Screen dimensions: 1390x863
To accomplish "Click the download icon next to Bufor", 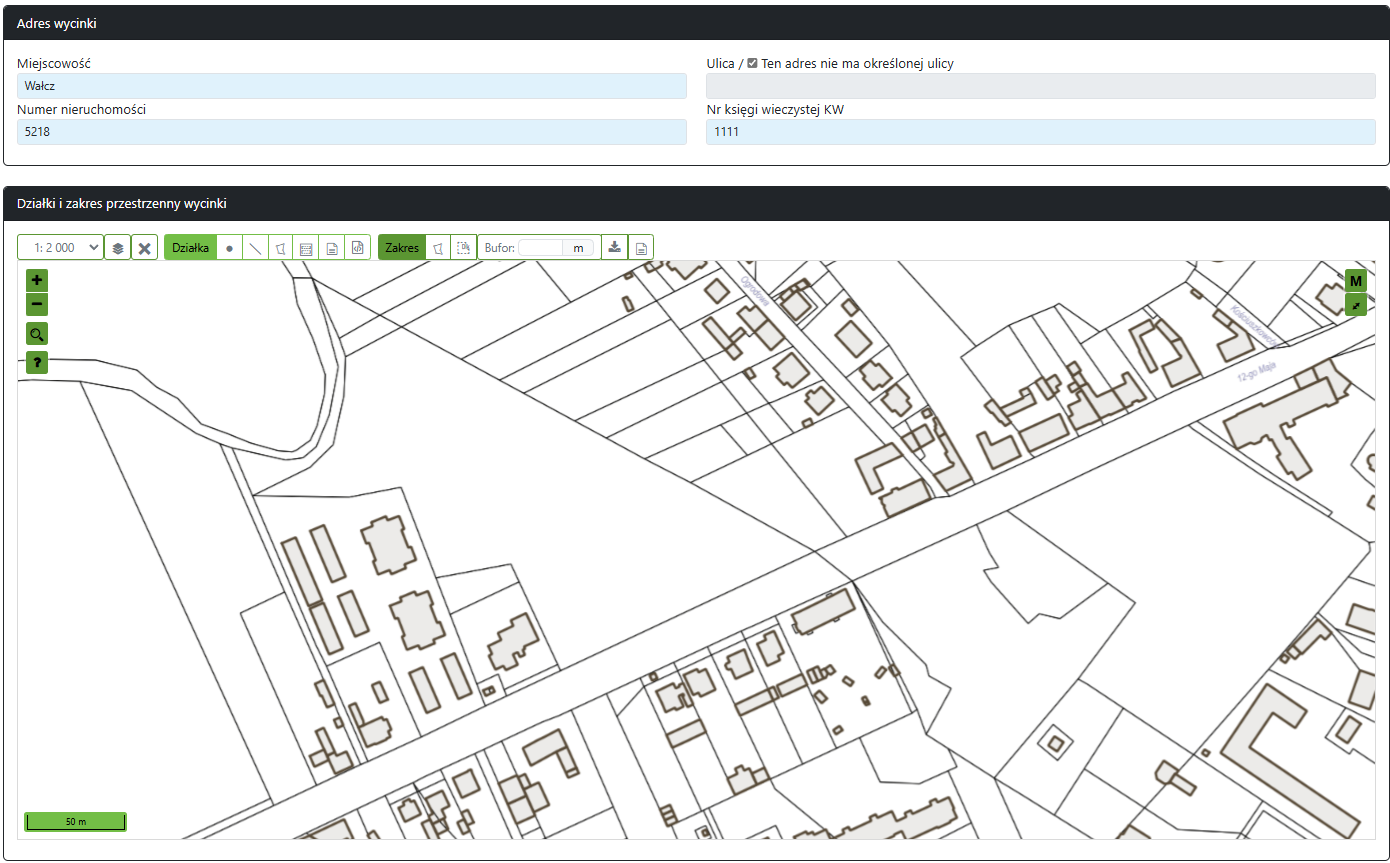I will click(615, 248).
